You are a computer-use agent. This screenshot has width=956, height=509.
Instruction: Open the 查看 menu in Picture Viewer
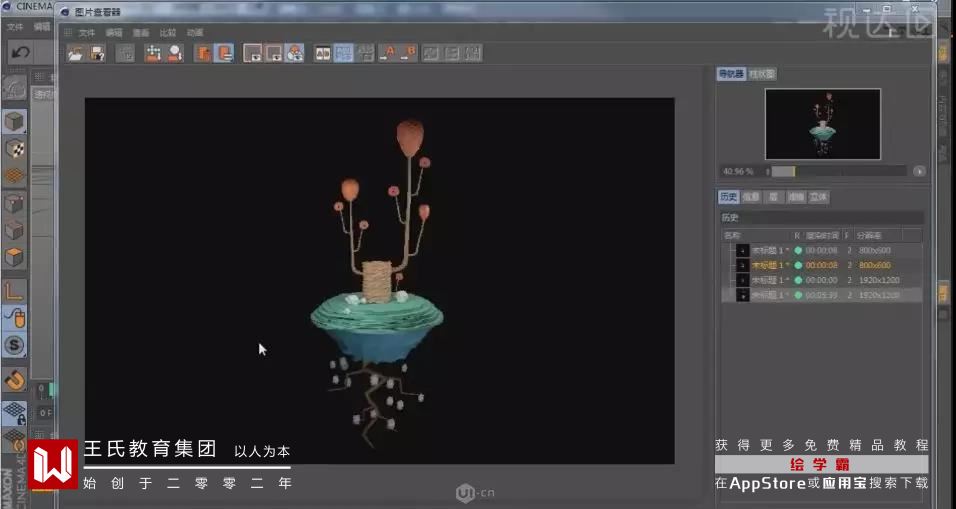point(141,33)
